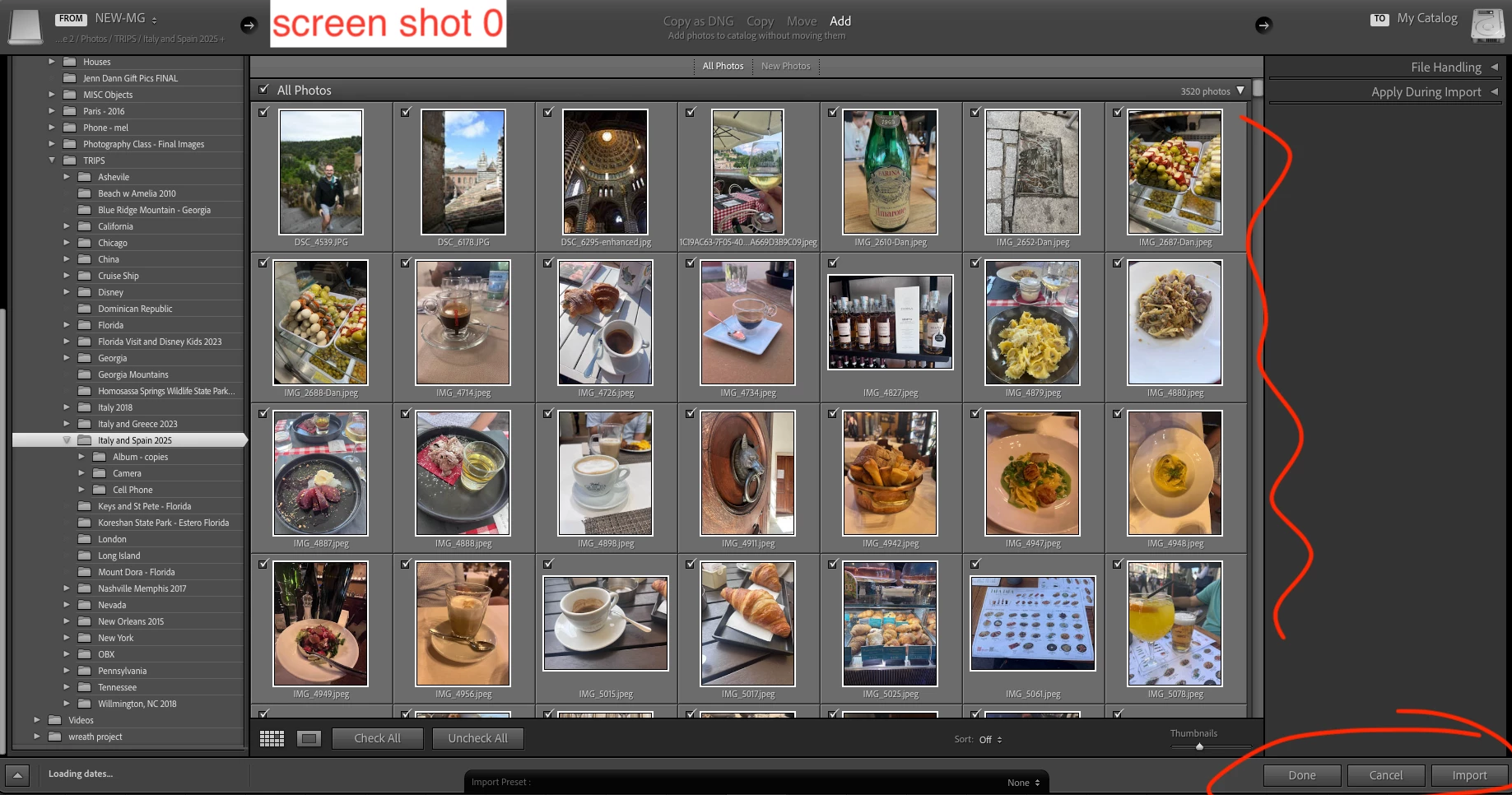Click the Check All button
Image resolution: width=1512 pixels, height=795 pixels.
coord(377,738)
